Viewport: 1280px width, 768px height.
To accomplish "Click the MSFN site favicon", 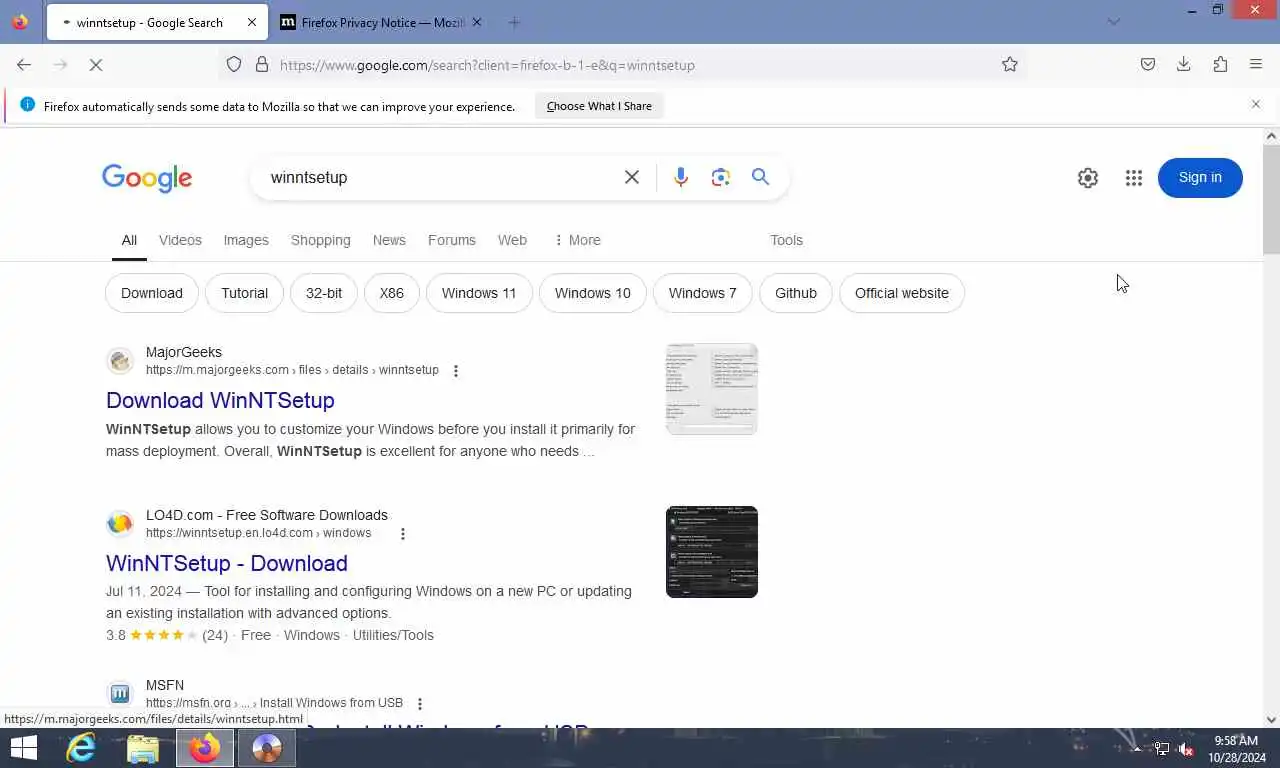I will (120, 694).
